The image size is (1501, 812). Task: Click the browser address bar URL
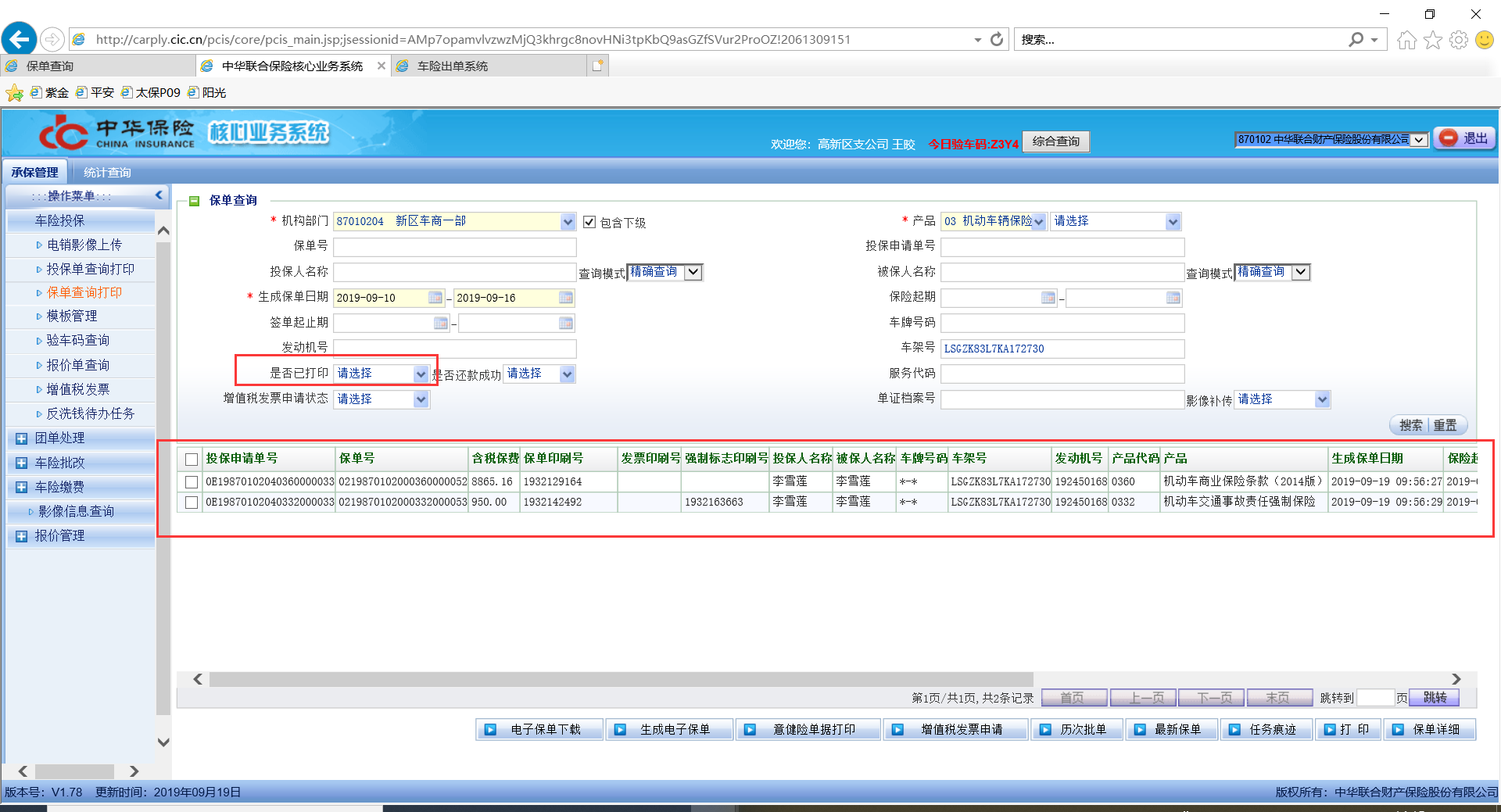click(x=473, y=39)
